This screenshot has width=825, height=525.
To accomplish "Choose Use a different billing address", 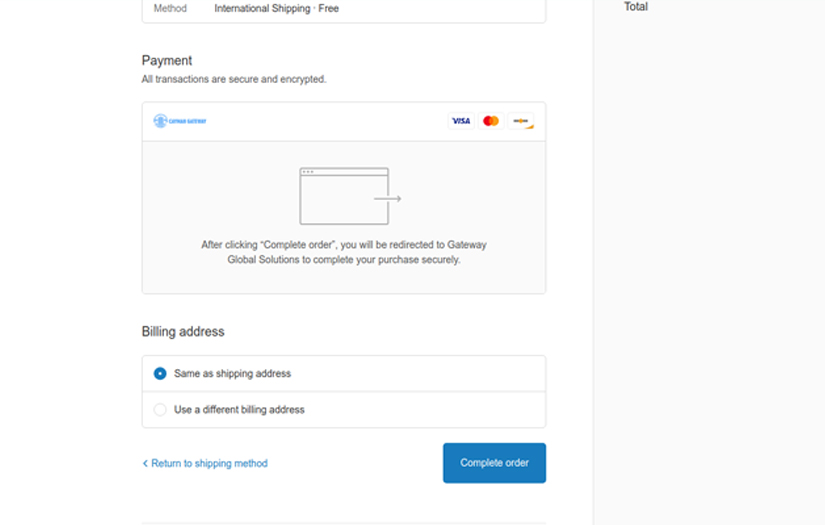I will 160,410.
